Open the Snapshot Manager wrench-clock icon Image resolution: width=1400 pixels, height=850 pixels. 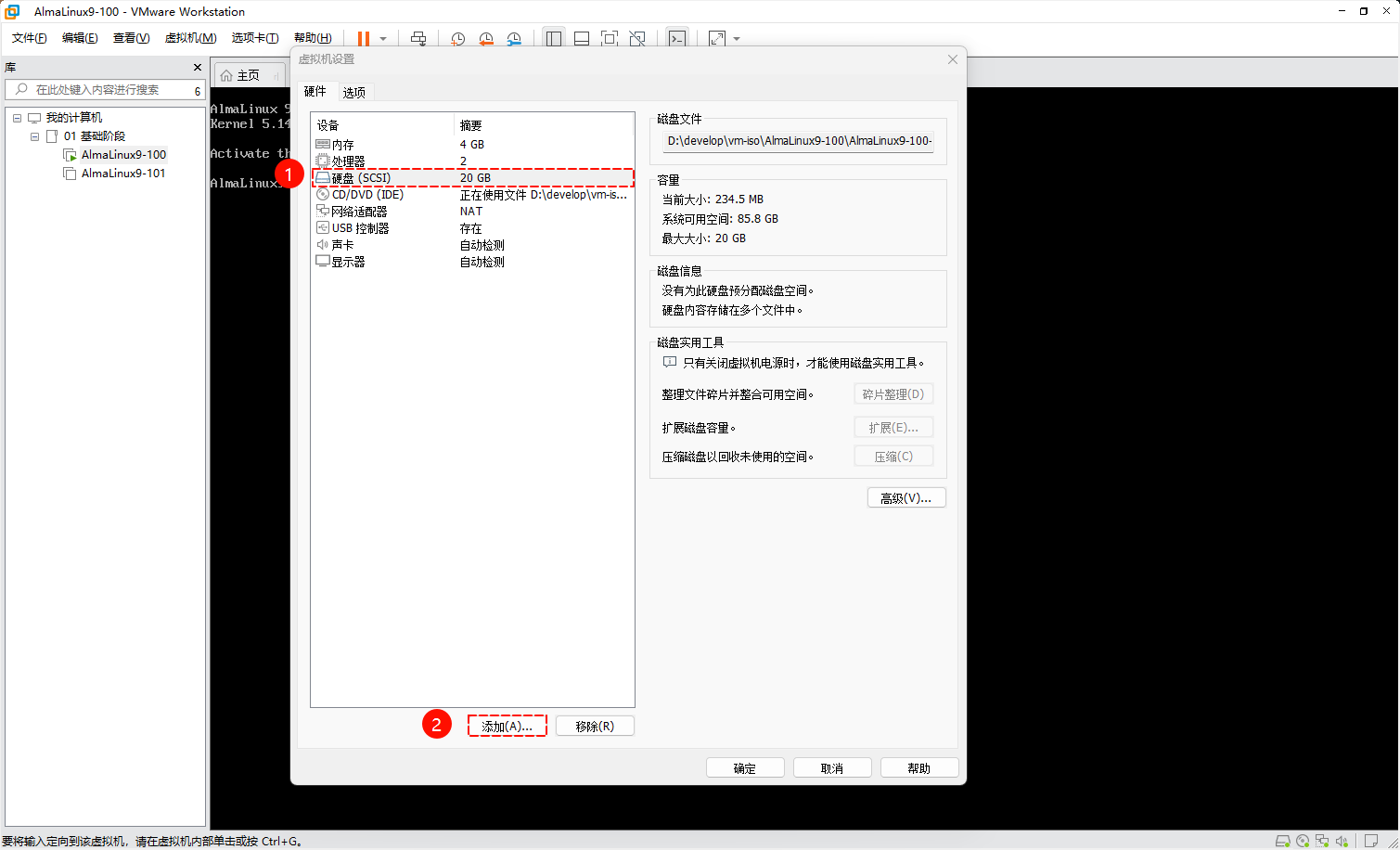click(x=514, y=38)
